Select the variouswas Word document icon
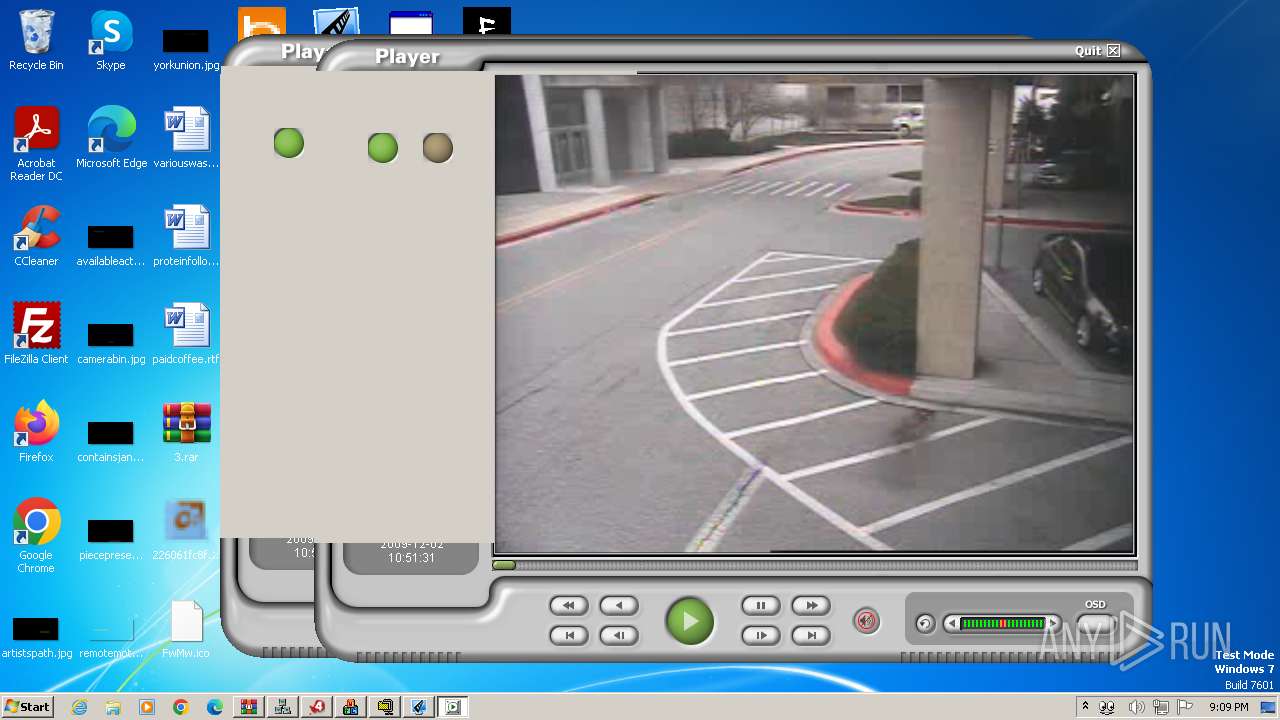1280x720 pixels. pos(186,138)
